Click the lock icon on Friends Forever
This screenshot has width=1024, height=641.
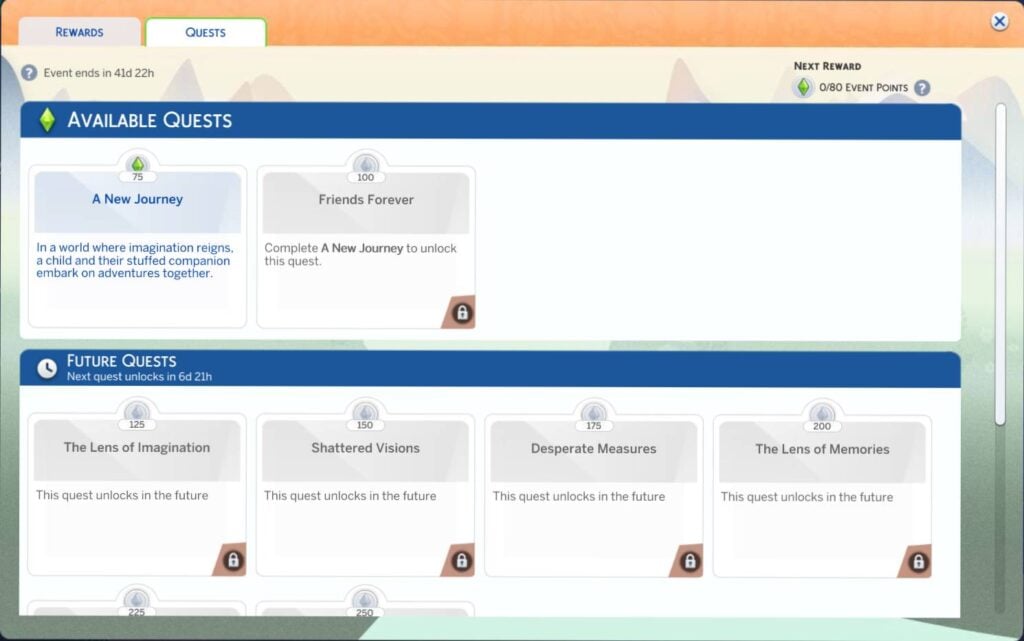pos(462,313)
